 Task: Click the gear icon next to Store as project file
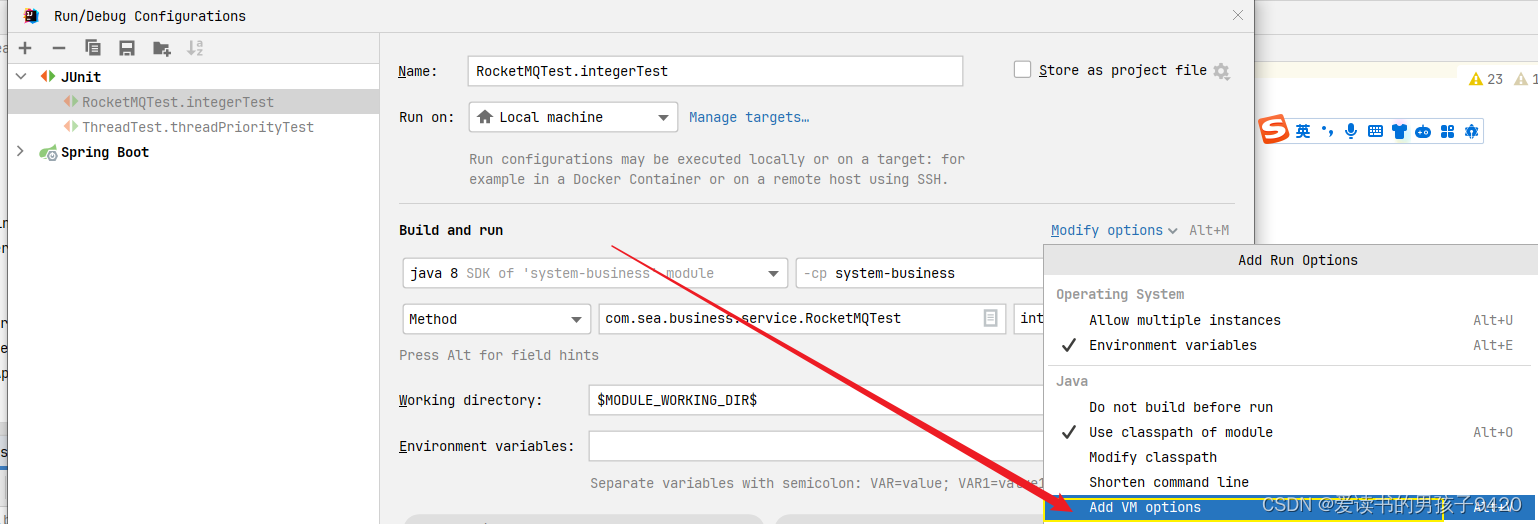click(x=1221, y=71)
